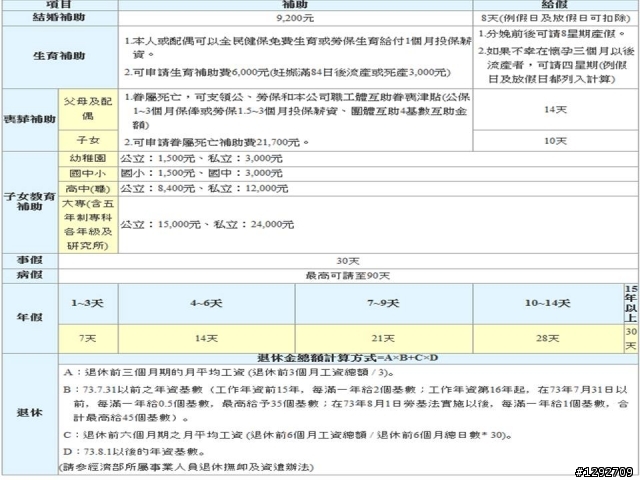Screen dimensions: 640x480
Task: Click the 分娩前後可請8星期產假 text
Action: click(x=552, y=34)
